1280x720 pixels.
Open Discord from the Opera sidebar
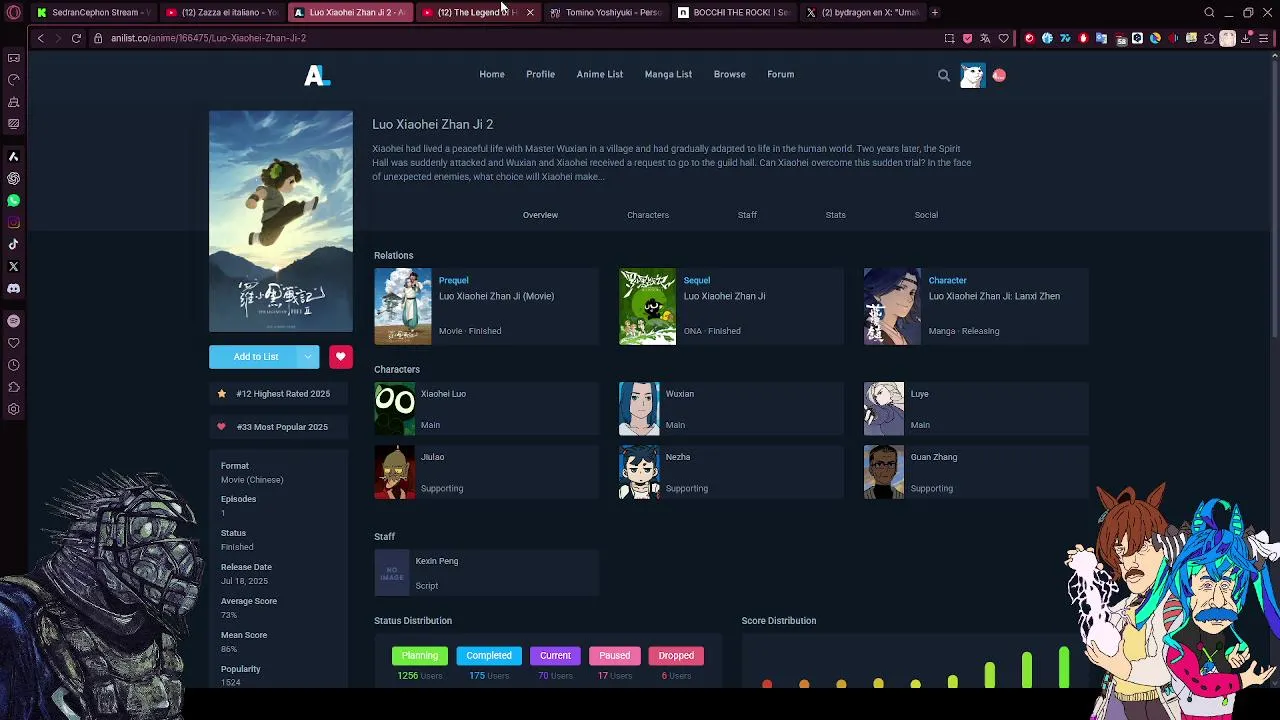pyautogui.click(x=13, y=288)
